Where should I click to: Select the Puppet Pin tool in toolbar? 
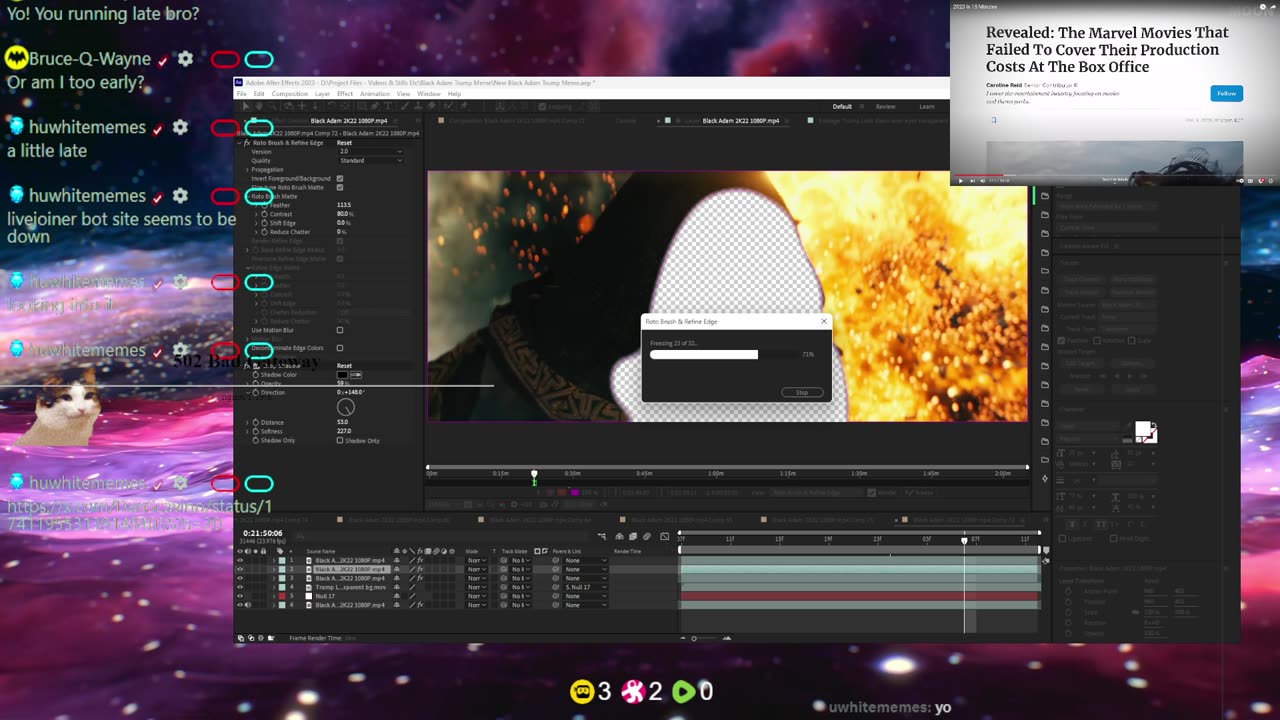coord(464,106)
